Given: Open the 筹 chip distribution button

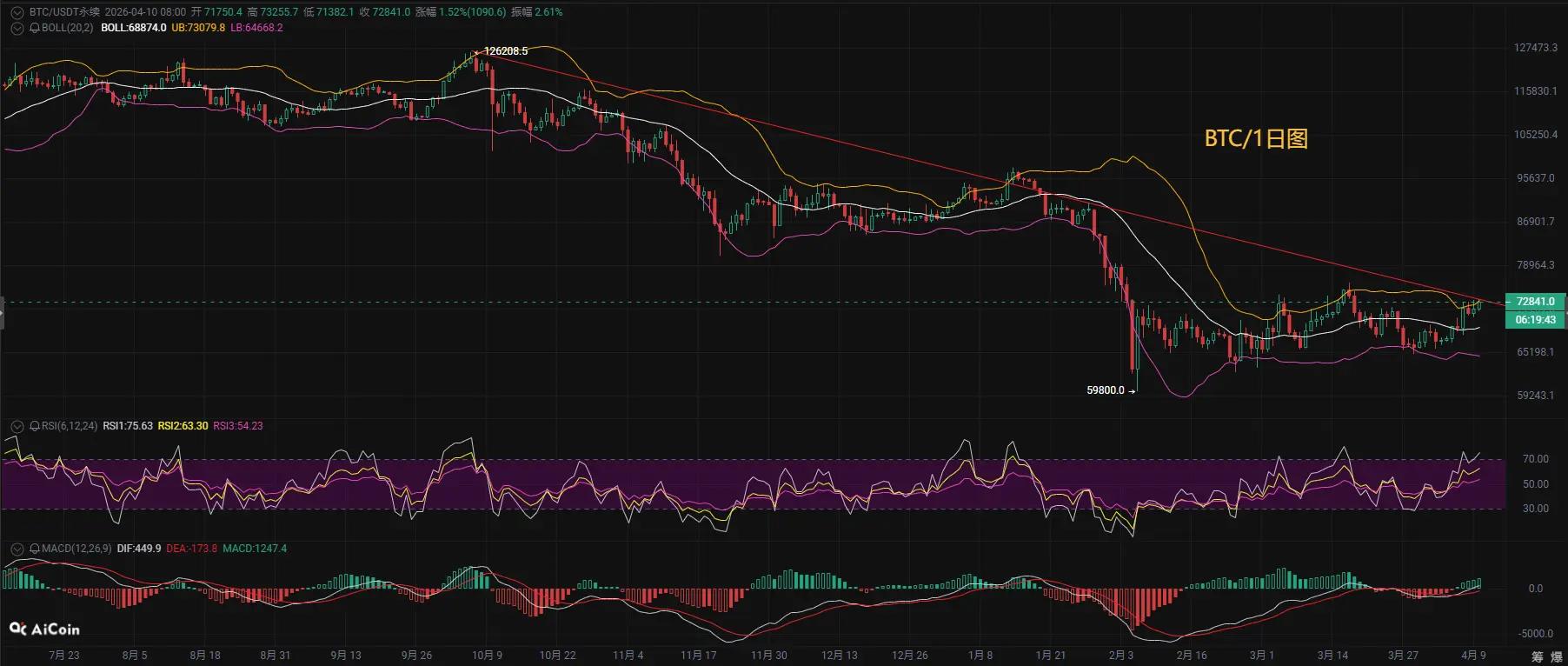Looking at the screenshot, I should [1538, 656].
